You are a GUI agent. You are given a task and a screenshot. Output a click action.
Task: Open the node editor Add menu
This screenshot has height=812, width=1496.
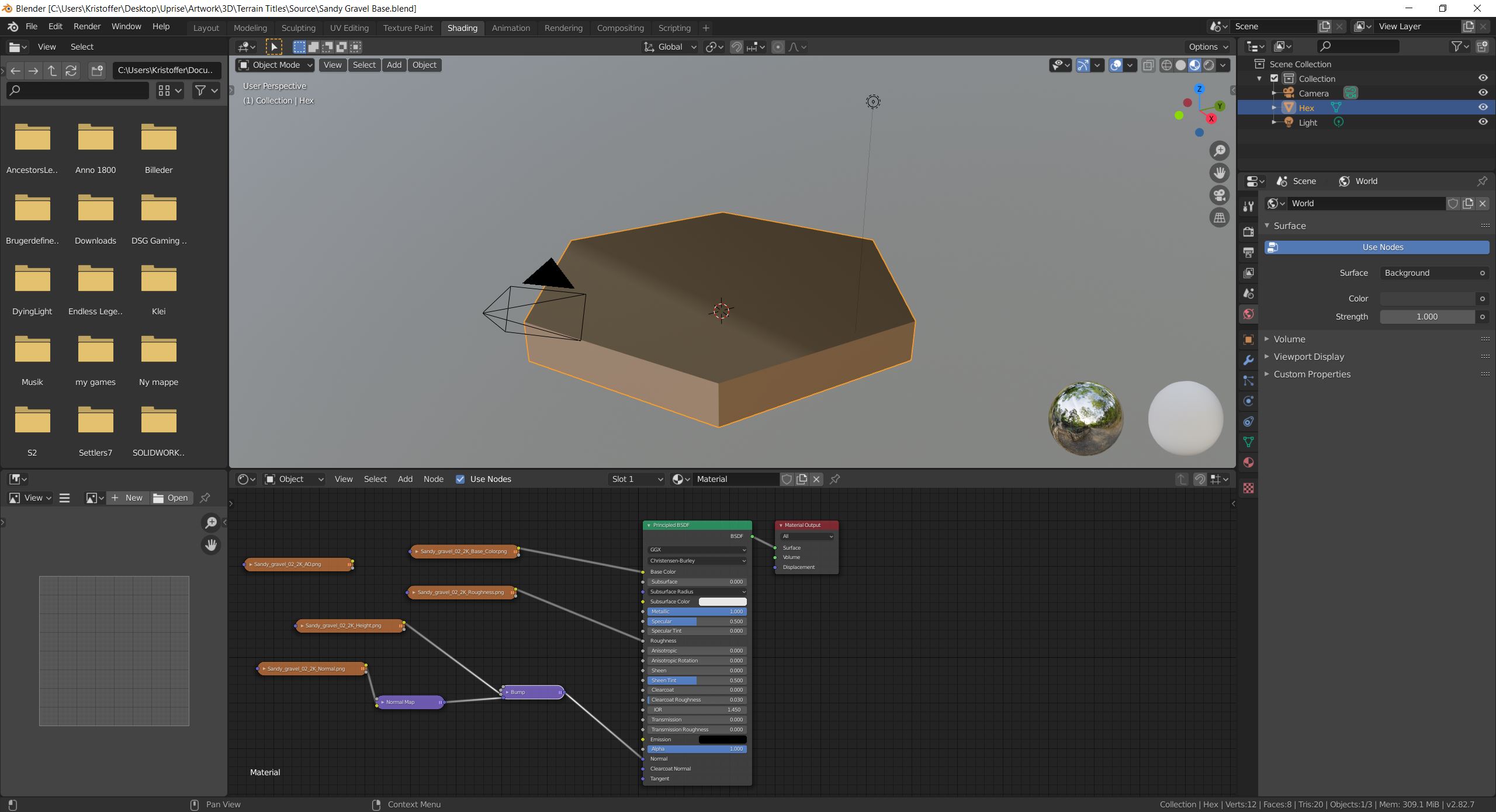point(405,479)
